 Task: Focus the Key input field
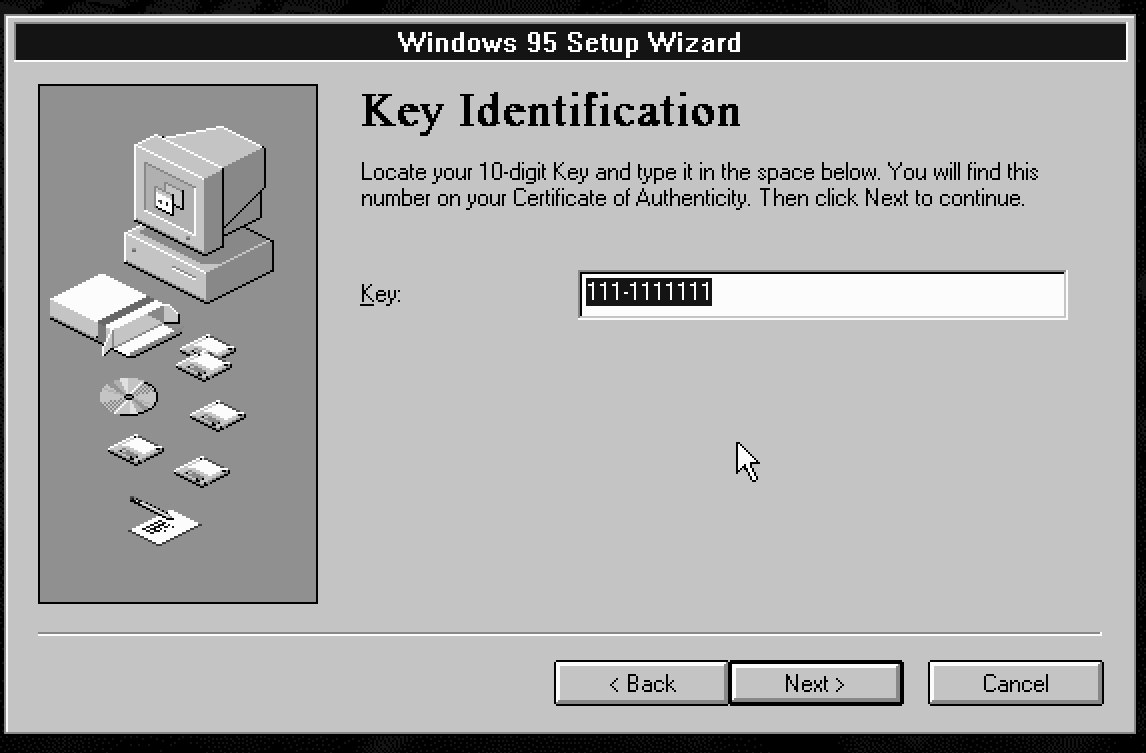coord(823,295)
